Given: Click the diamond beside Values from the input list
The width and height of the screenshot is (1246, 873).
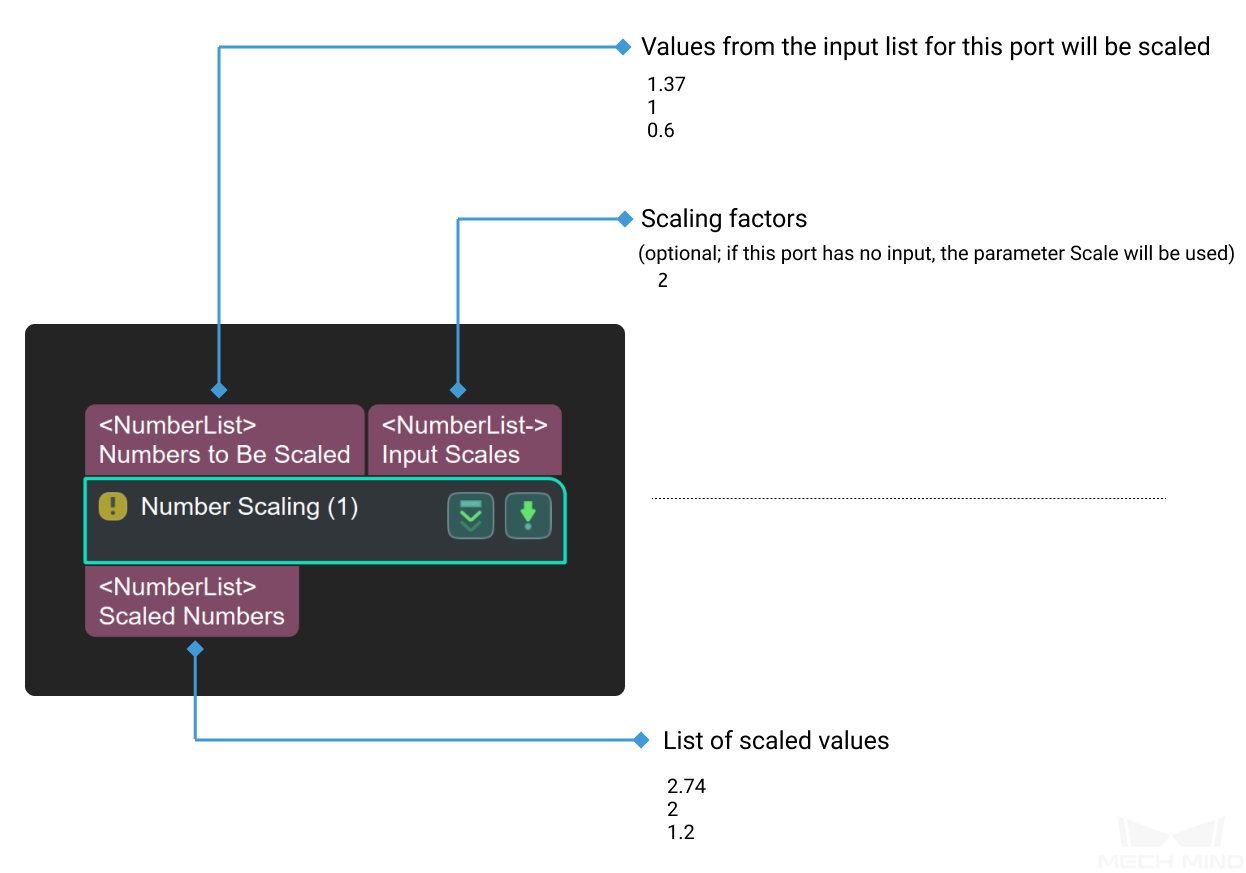Looking at the screenshot, I should (623, 46).
